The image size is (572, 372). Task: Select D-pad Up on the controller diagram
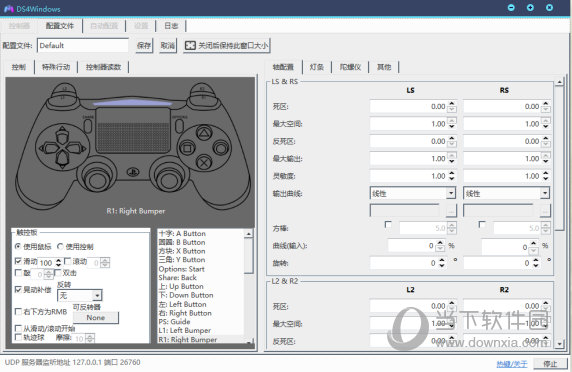coord(62,135)
